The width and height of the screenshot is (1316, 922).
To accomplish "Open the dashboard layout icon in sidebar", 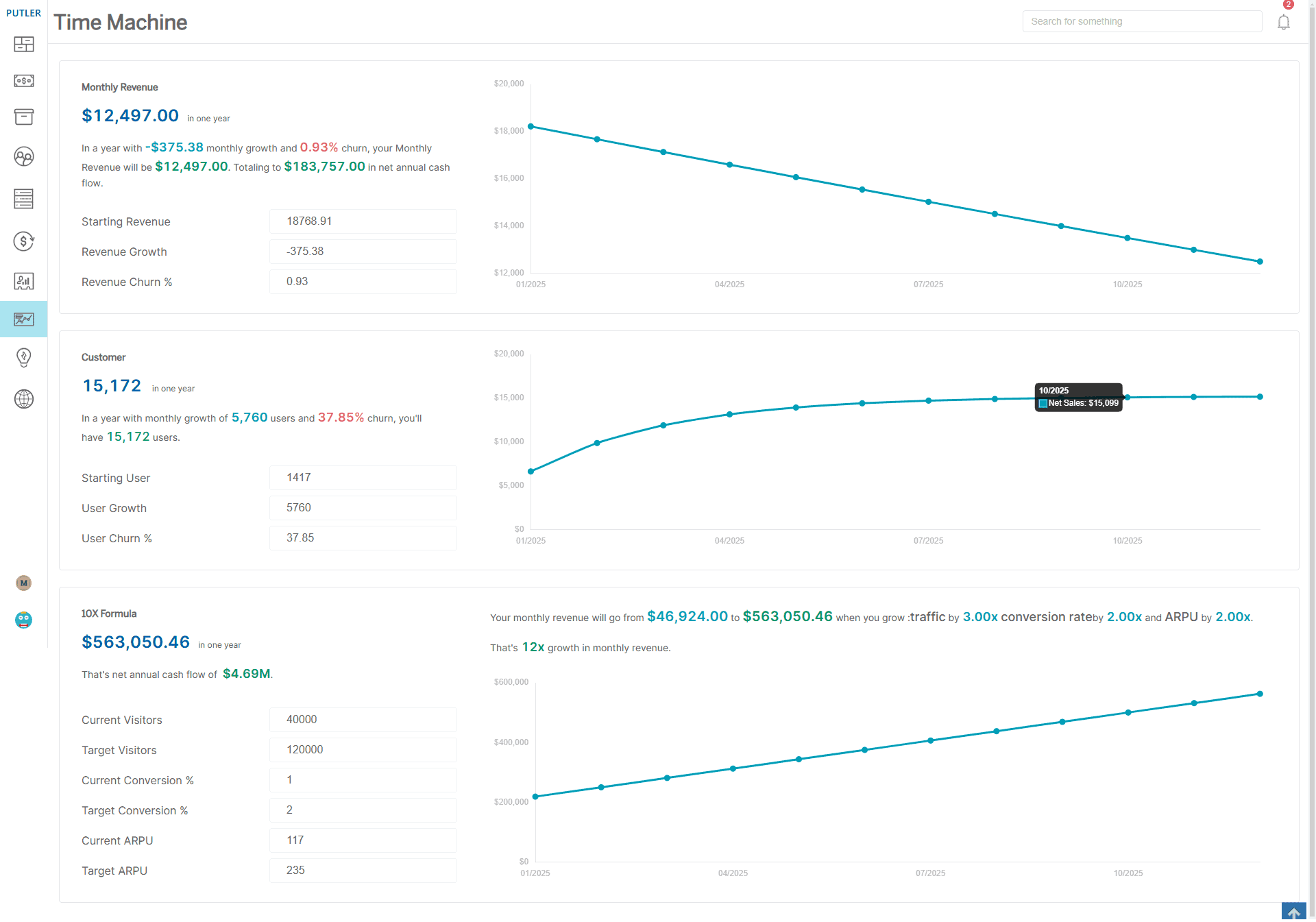I will (x=24, y=45).
